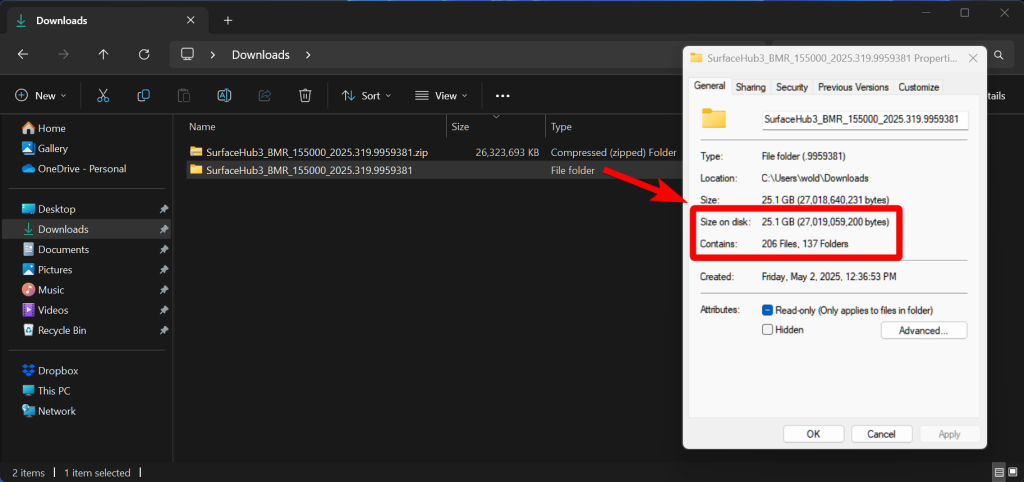
Task: Click the Cut scissors icon
Action: coord(103,95)
